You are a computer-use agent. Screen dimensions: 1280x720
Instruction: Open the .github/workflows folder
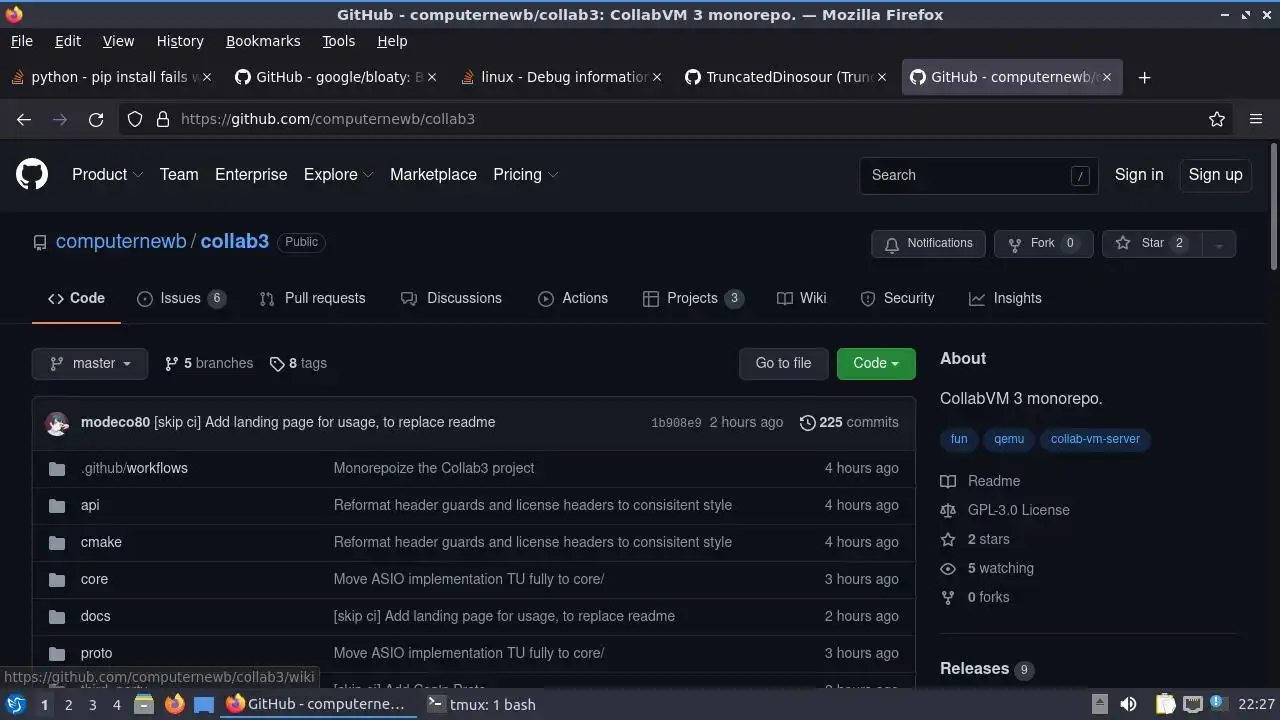(x=134, y=468)
